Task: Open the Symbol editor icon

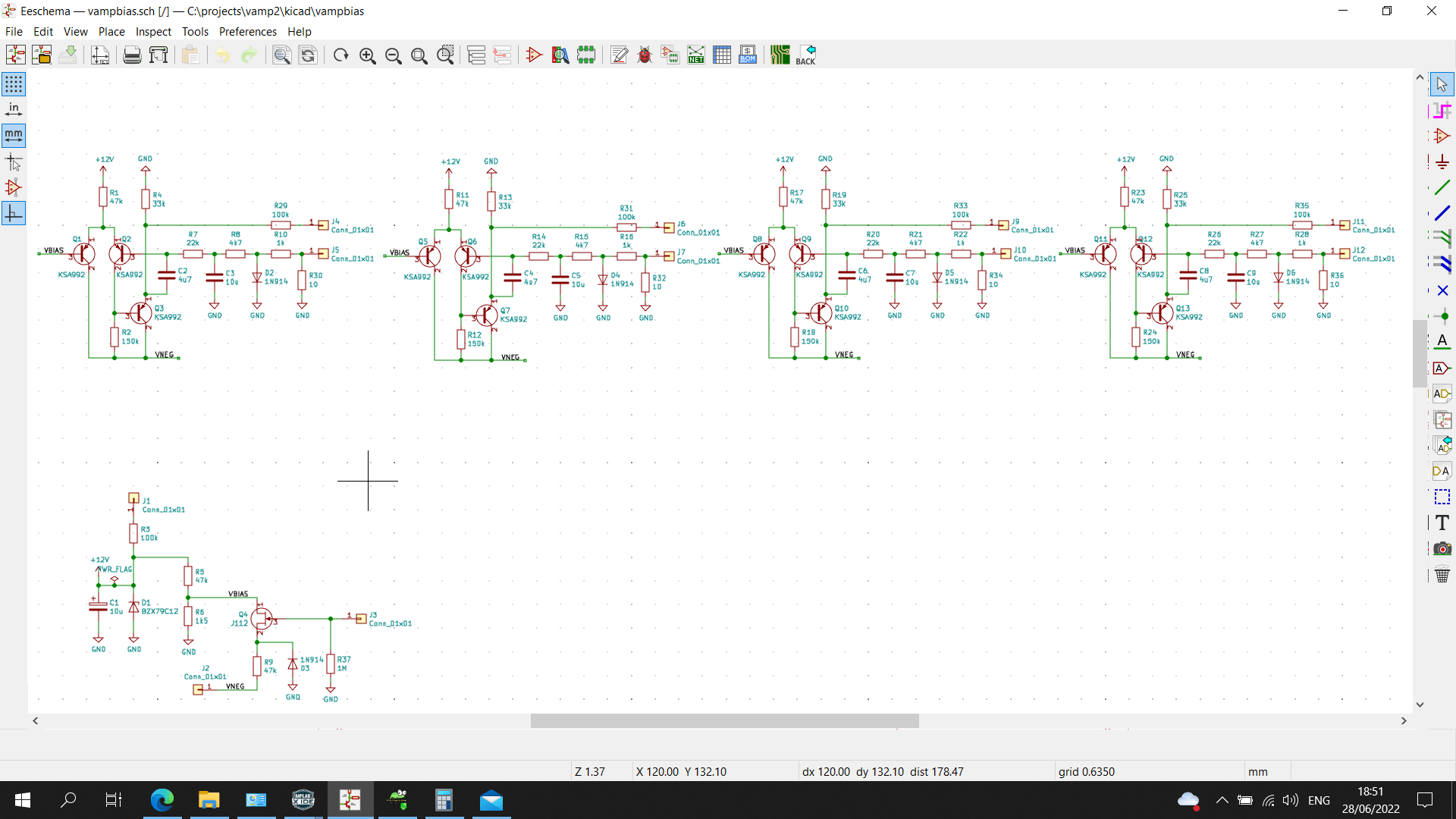Action: click(534, 55)
